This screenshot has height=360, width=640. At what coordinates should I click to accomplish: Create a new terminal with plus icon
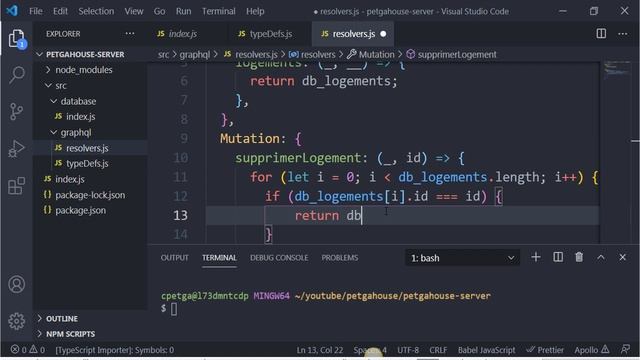coord(536,257)
